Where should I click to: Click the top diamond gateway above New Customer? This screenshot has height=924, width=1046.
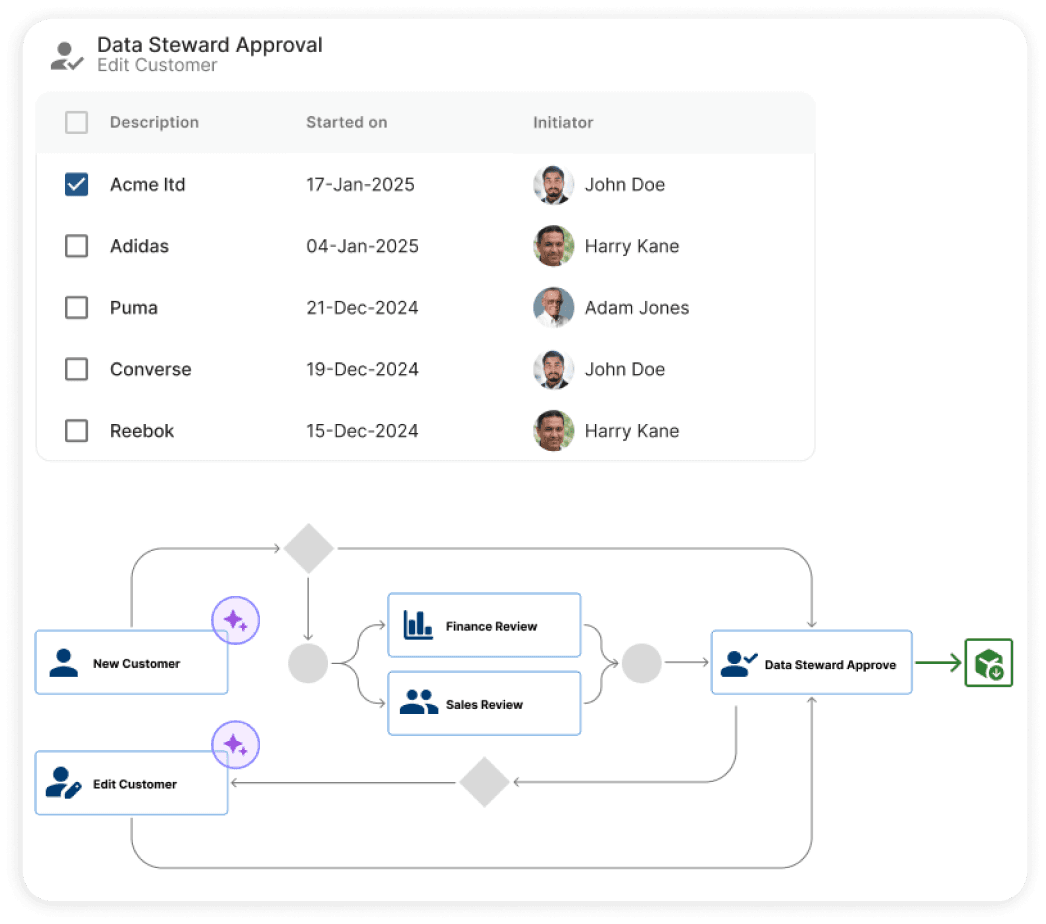pyautogui.click(x=308, y=548)
